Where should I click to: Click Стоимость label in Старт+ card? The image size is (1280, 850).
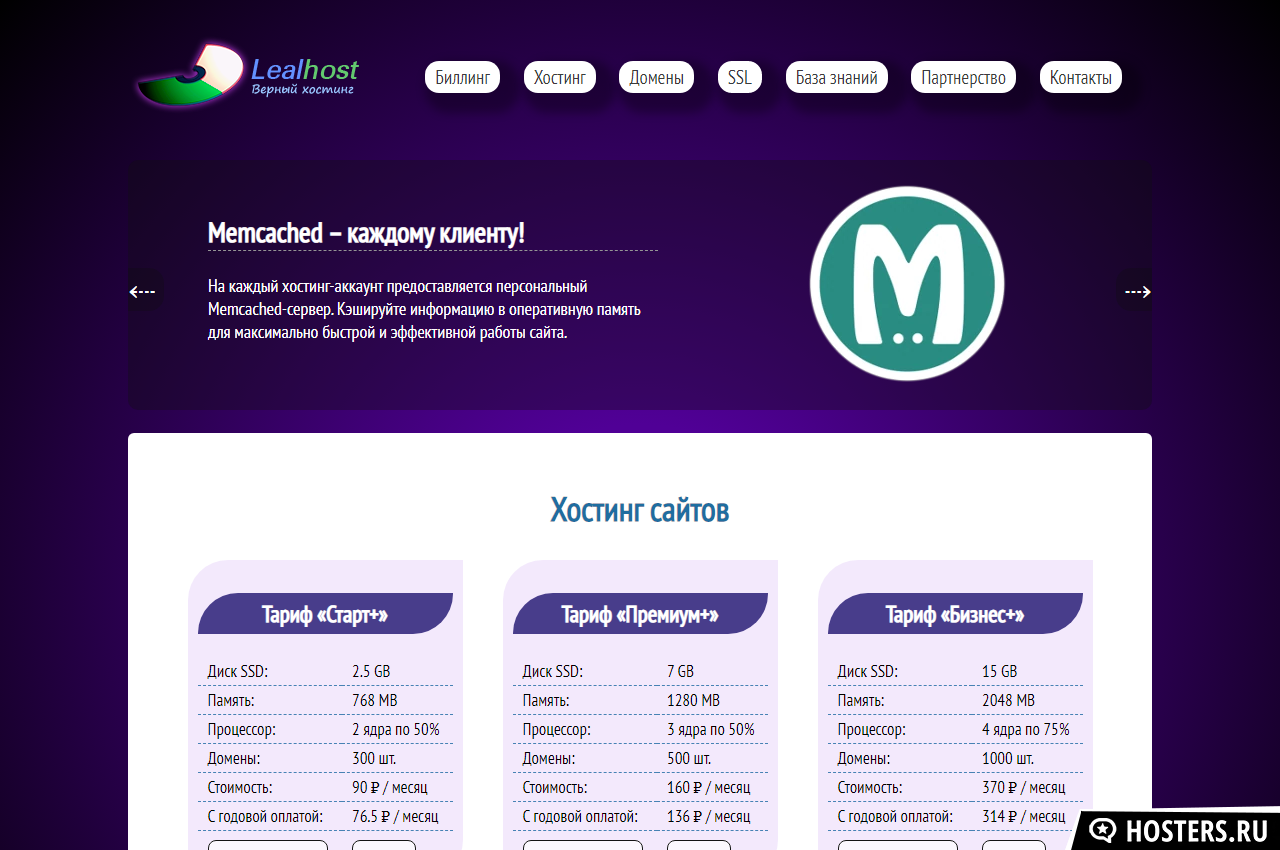click(240, 787)
